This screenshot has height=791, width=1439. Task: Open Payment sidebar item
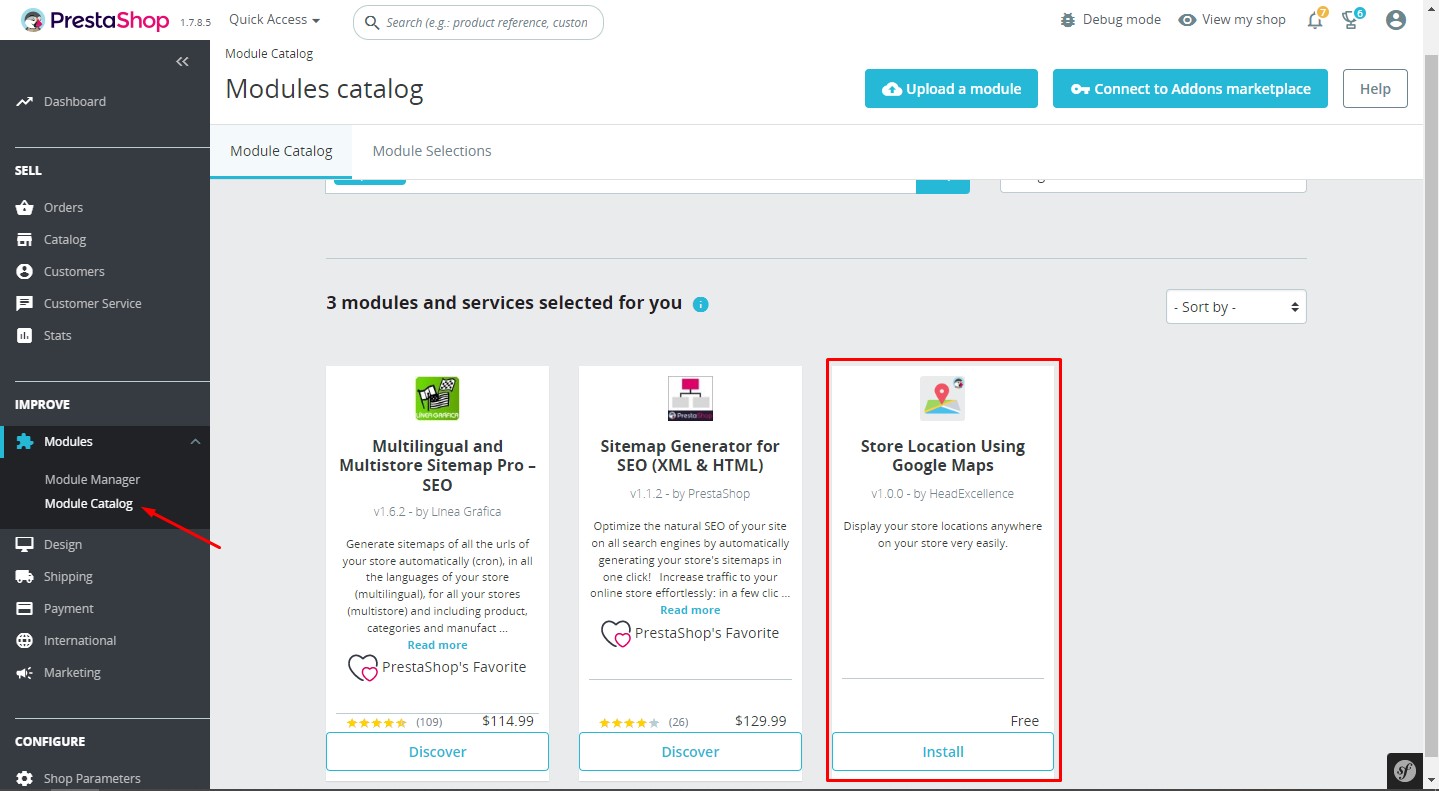click(69, 608)
